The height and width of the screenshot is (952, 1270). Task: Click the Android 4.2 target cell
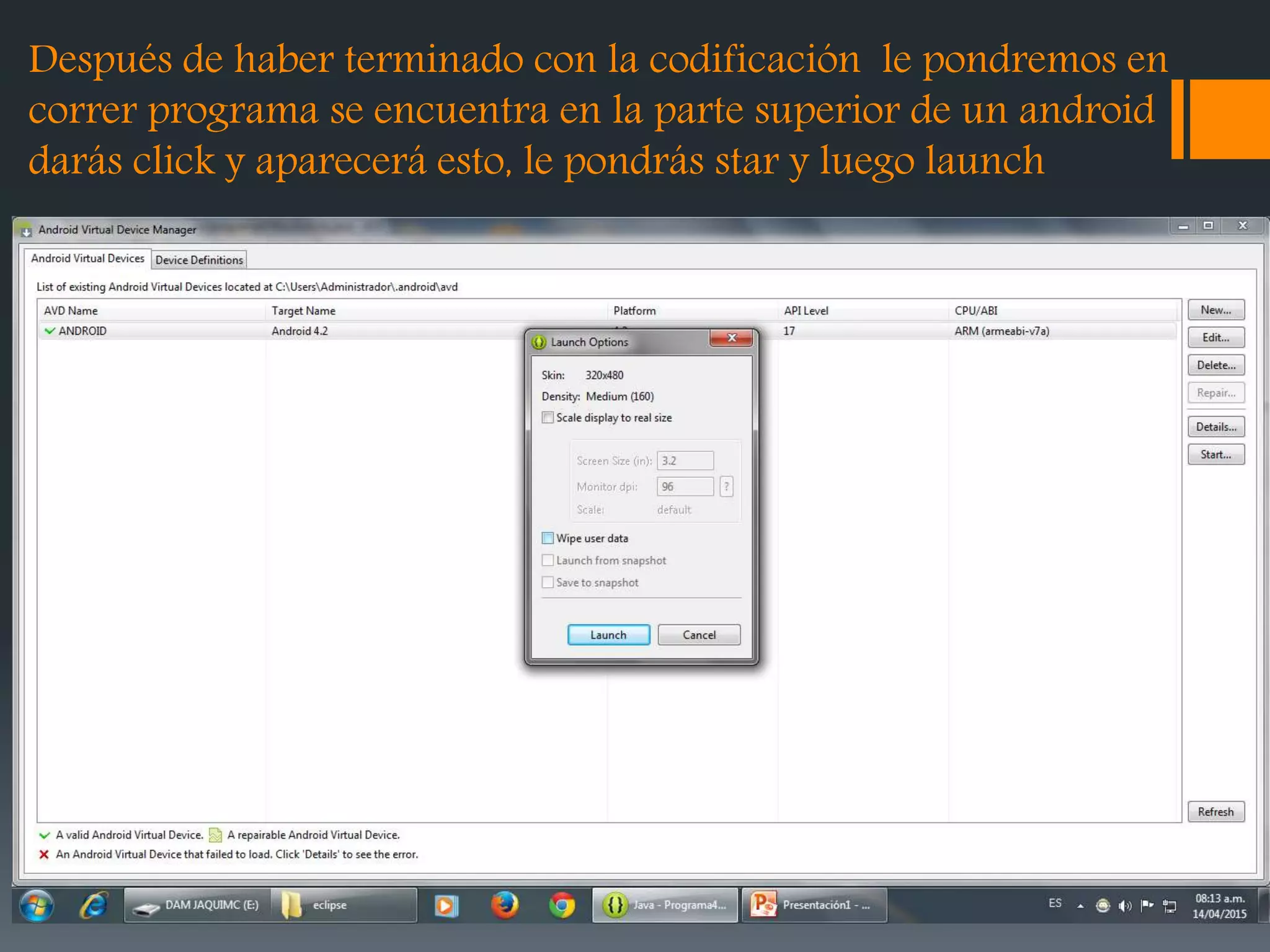300,331
